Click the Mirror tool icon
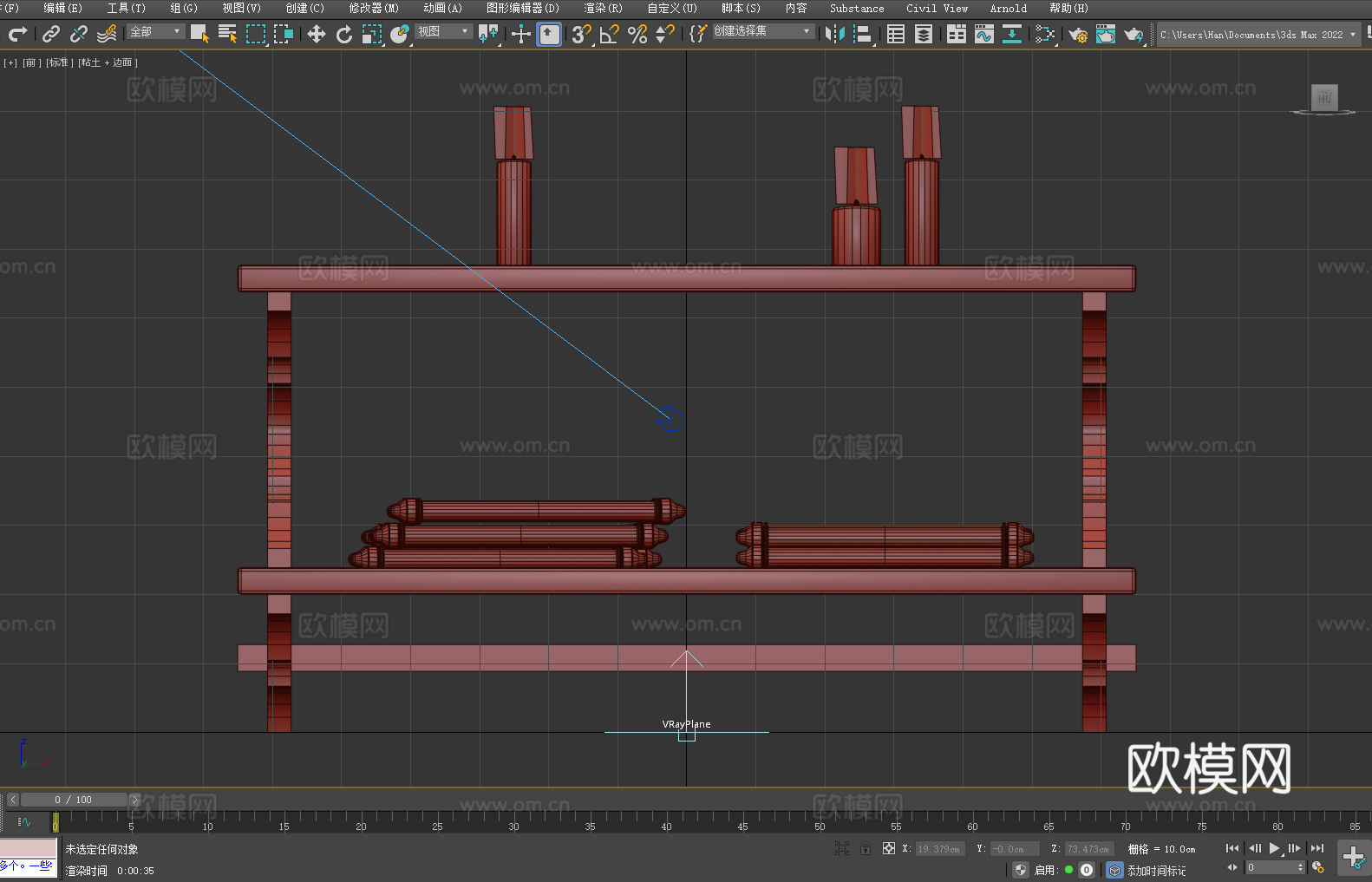The width and height of the screenshot is (1372, 882). 835,34
